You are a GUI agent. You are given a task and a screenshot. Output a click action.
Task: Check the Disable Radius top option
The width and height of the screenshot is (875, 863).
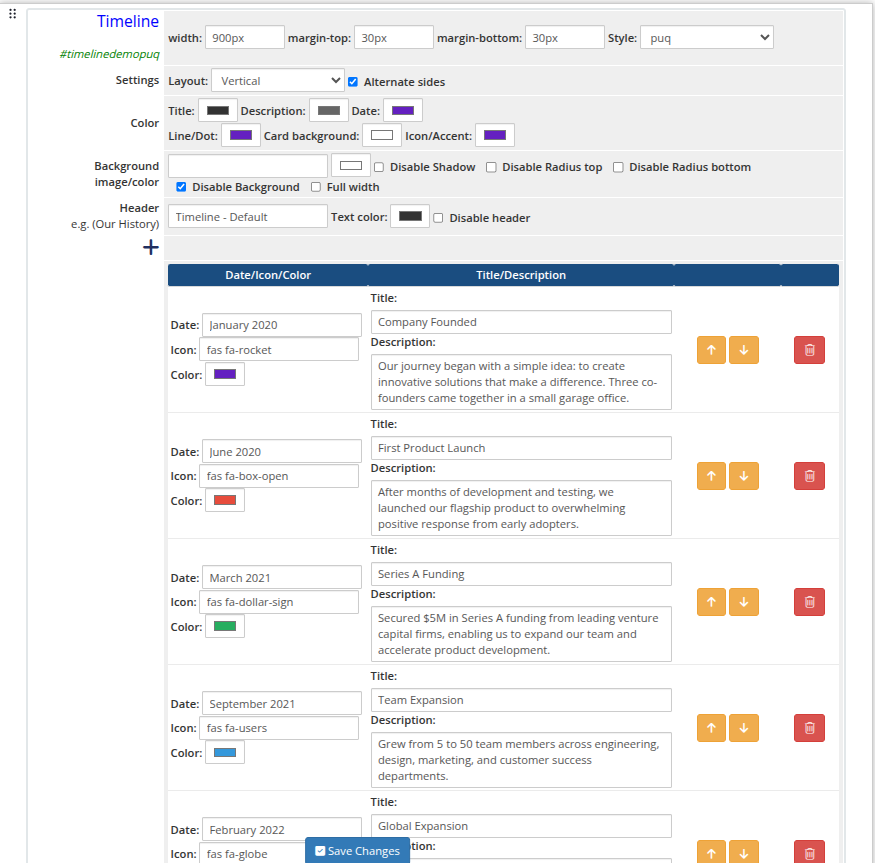click(490, 166)
